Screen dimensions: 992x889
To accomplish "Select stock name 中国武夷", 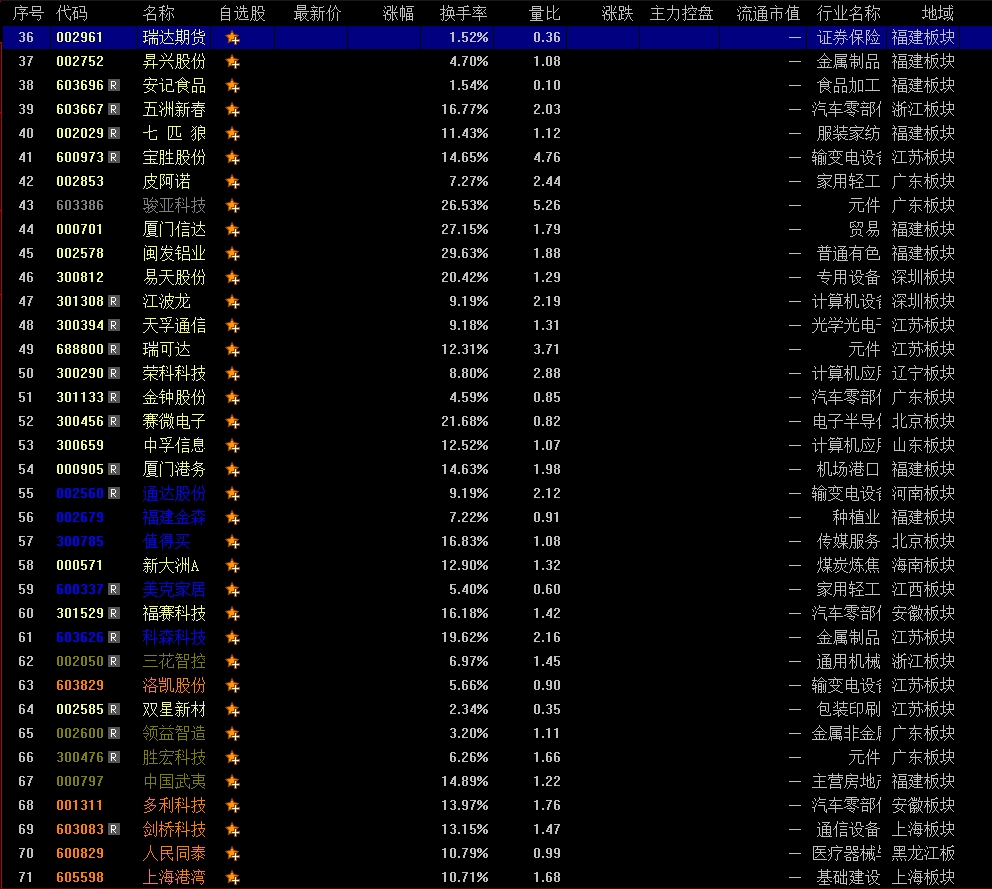I will [x=174, y=781].
